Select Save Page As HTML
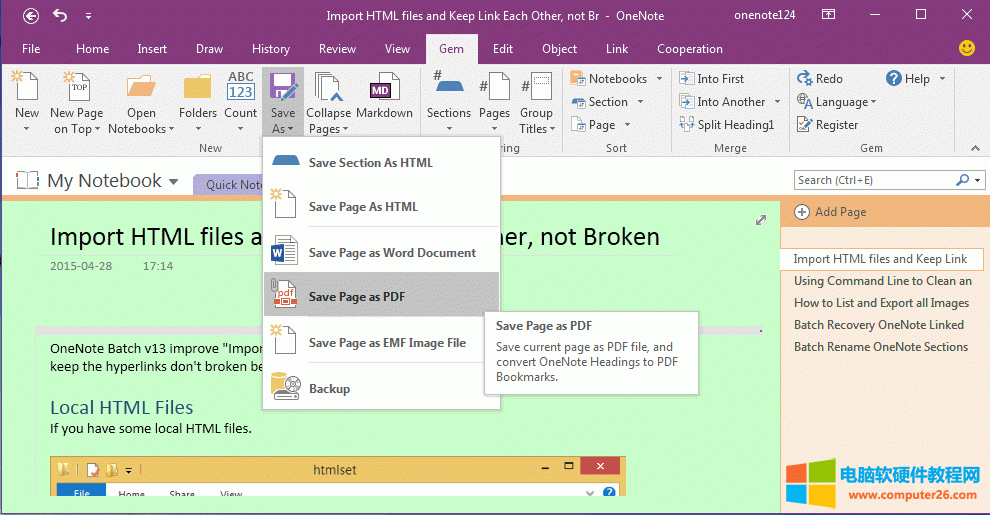 point(381,206)
